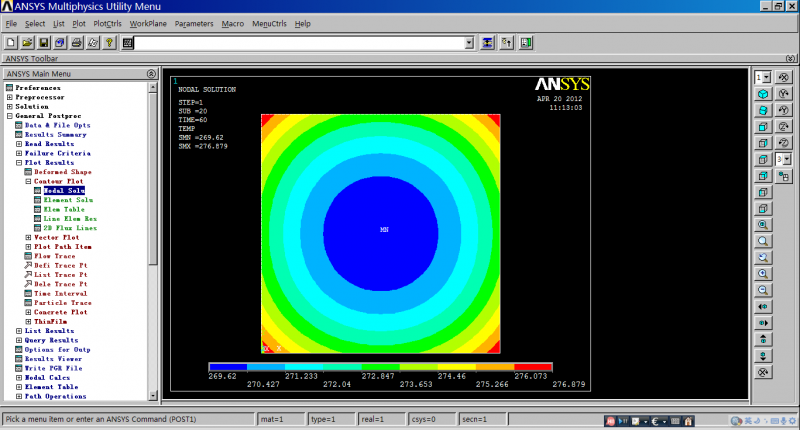
Task: Open Results Summary item
Action: tap(56, 135)
